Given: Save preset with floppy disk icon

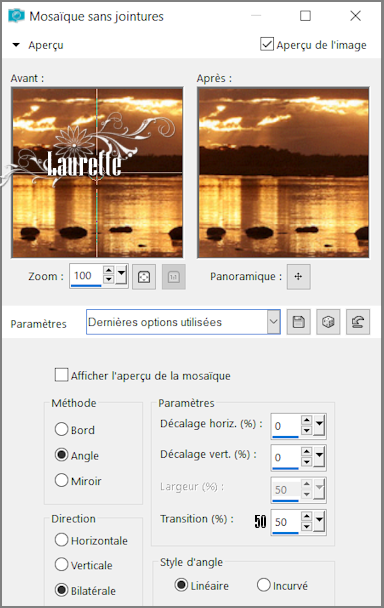Looking at the screenshot, I should tap(298, 322).
